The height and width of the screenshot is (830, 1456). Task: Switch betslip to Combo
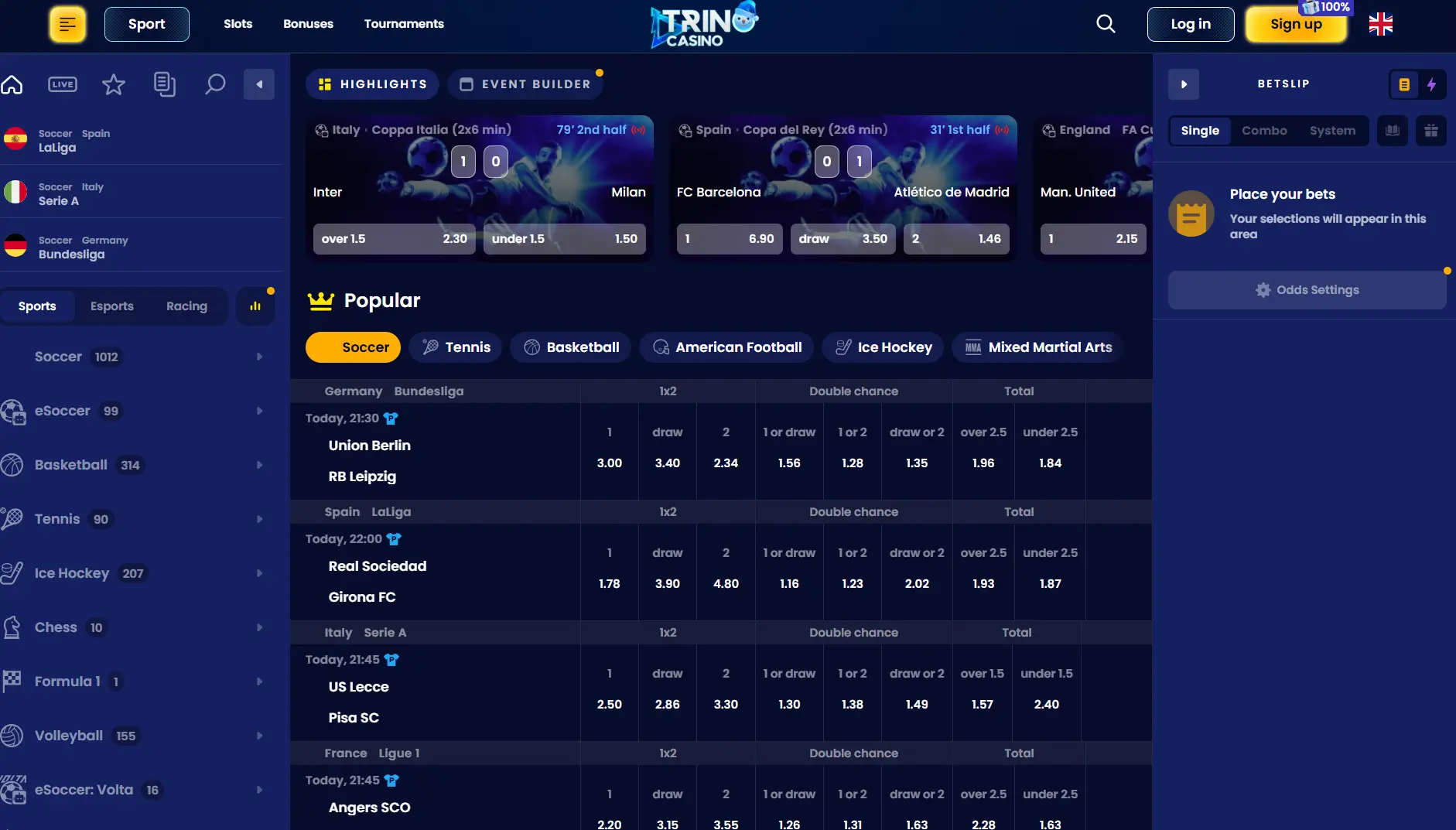pyautogui.click(x=1264, y=131)
